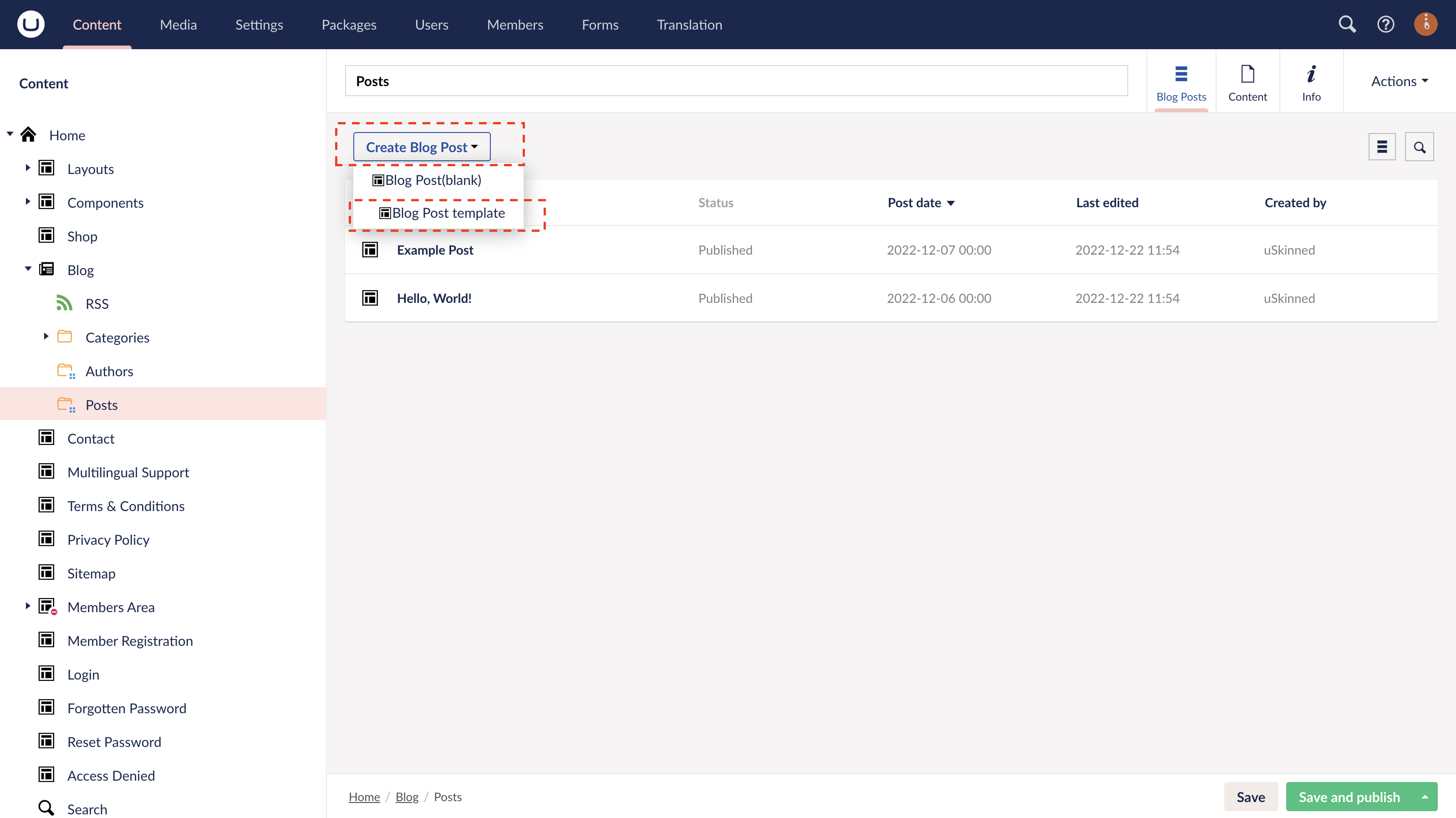Image resolution: width=1456 pixels, height=818 pixels.
Task: Expand the Categories tree node
Action: click(x=46, y=337)
